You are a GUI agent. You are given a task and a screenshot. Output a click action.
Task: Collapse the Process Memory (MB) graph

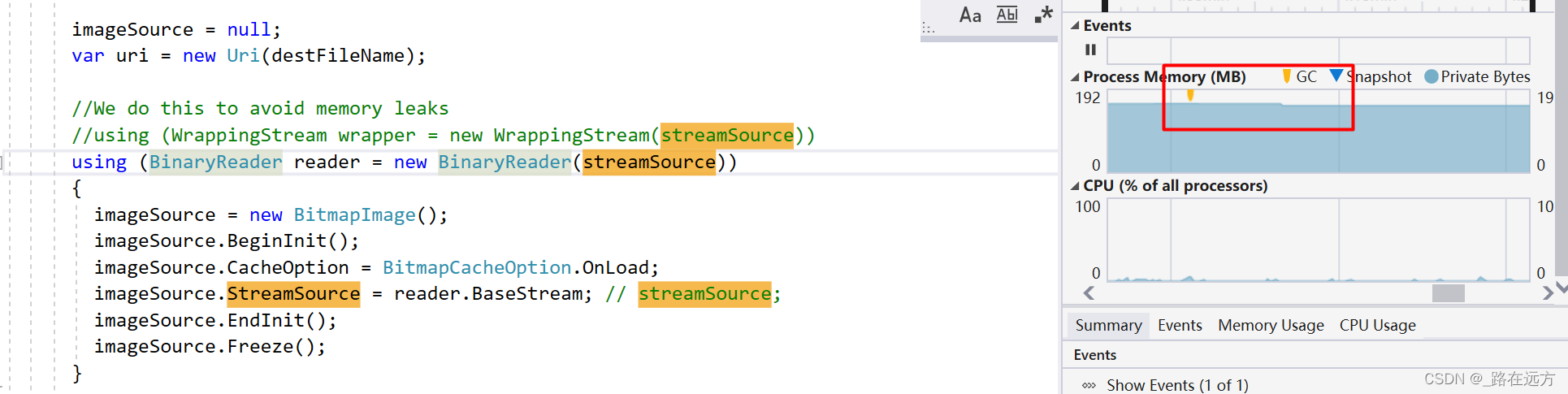[1075, 77]
